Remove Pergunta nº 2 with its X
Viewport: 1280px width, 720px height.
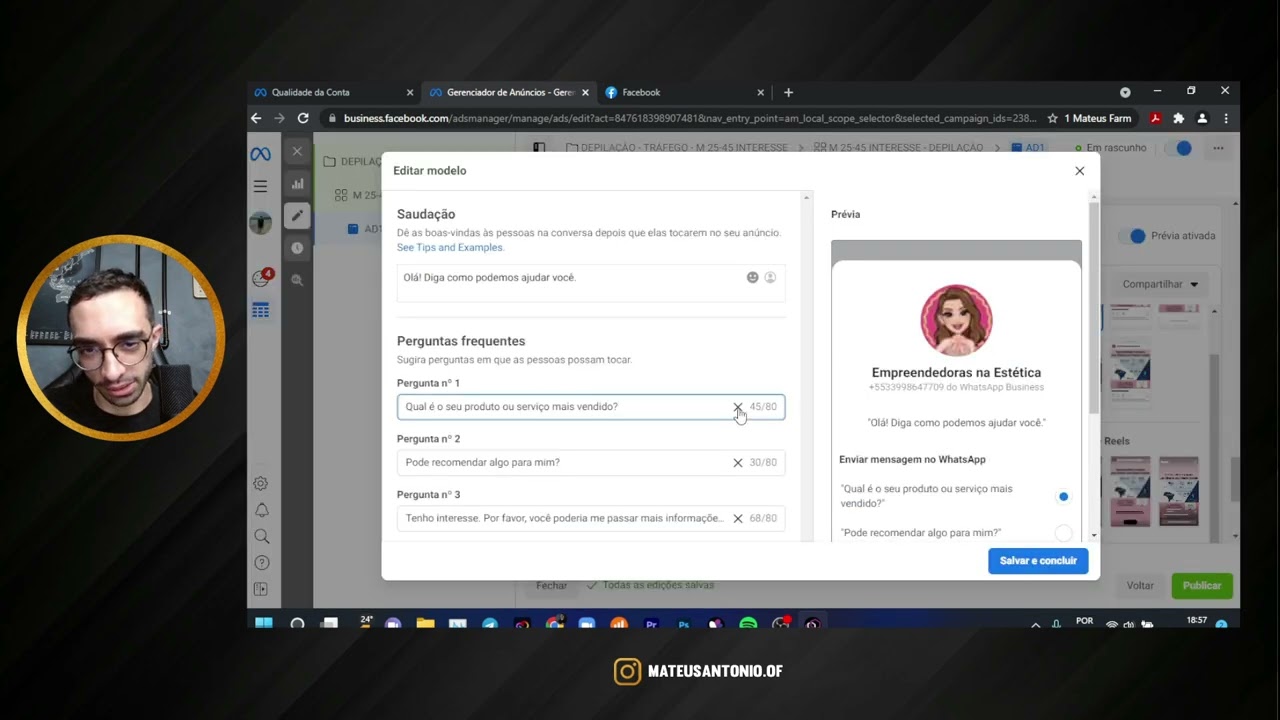point(738,463)
